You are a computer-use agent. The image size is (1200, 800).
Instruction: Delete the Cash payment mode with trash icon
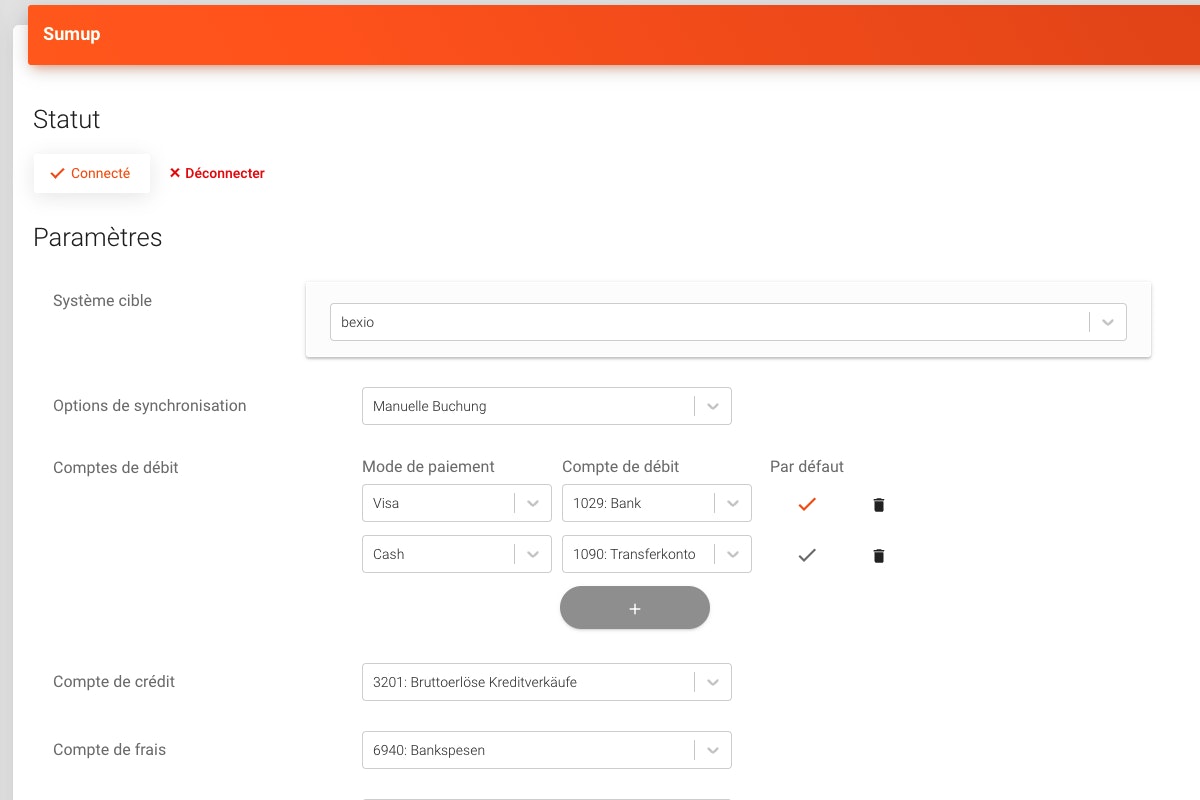[x=878, y=555]
